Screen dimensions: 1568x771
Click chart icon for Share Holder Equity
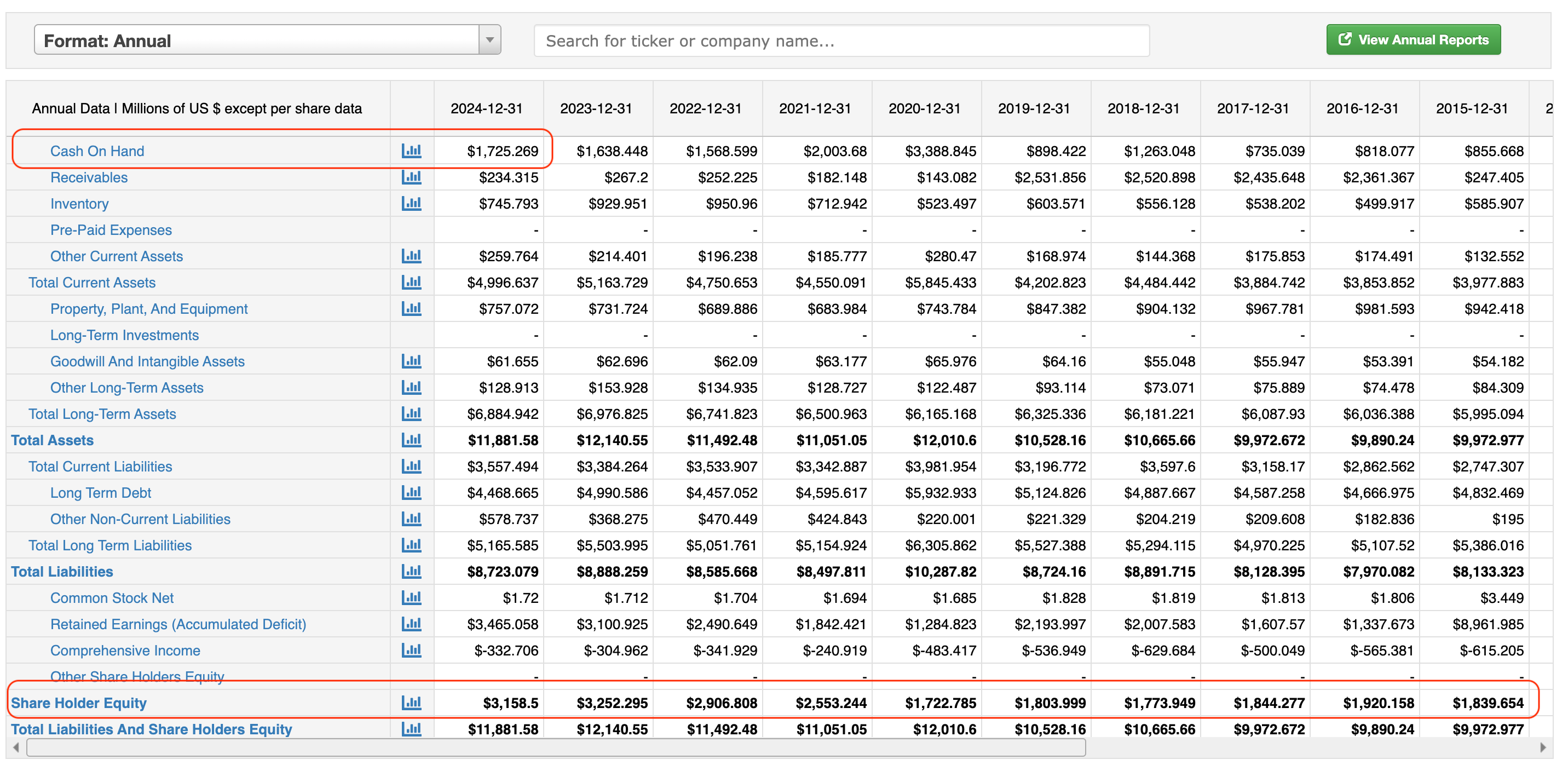(412, 703)
